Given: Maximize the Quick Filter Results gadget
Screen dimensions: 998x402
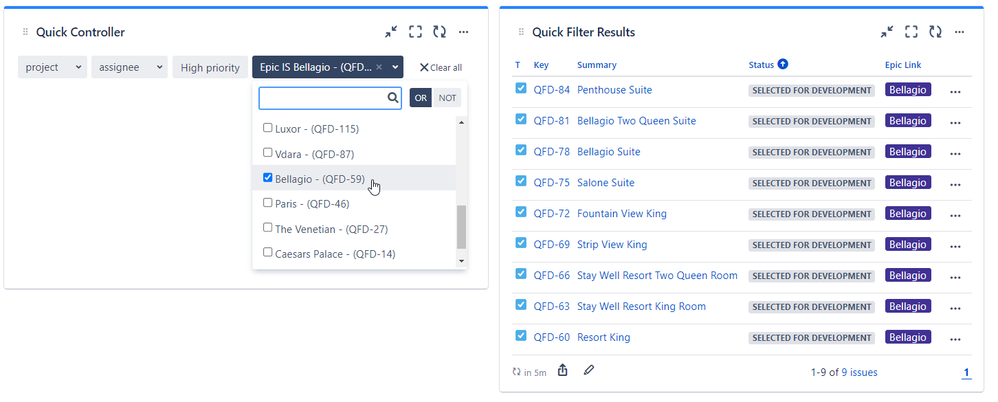Looking at the screenshot, I should pos(911,32).
